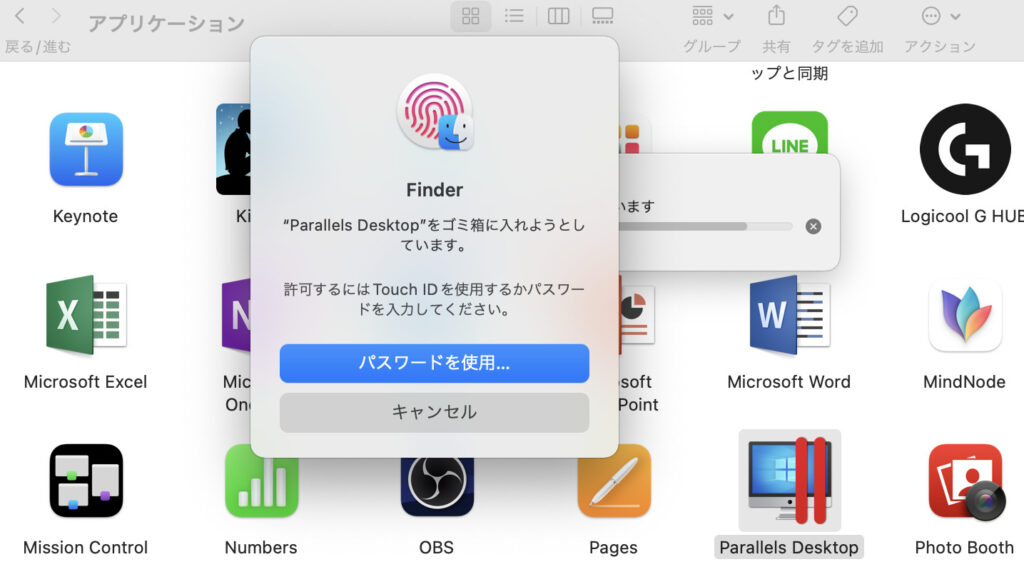Go back in Finder
Viewport: 1024px width, 567px height.
coord(20,16)
